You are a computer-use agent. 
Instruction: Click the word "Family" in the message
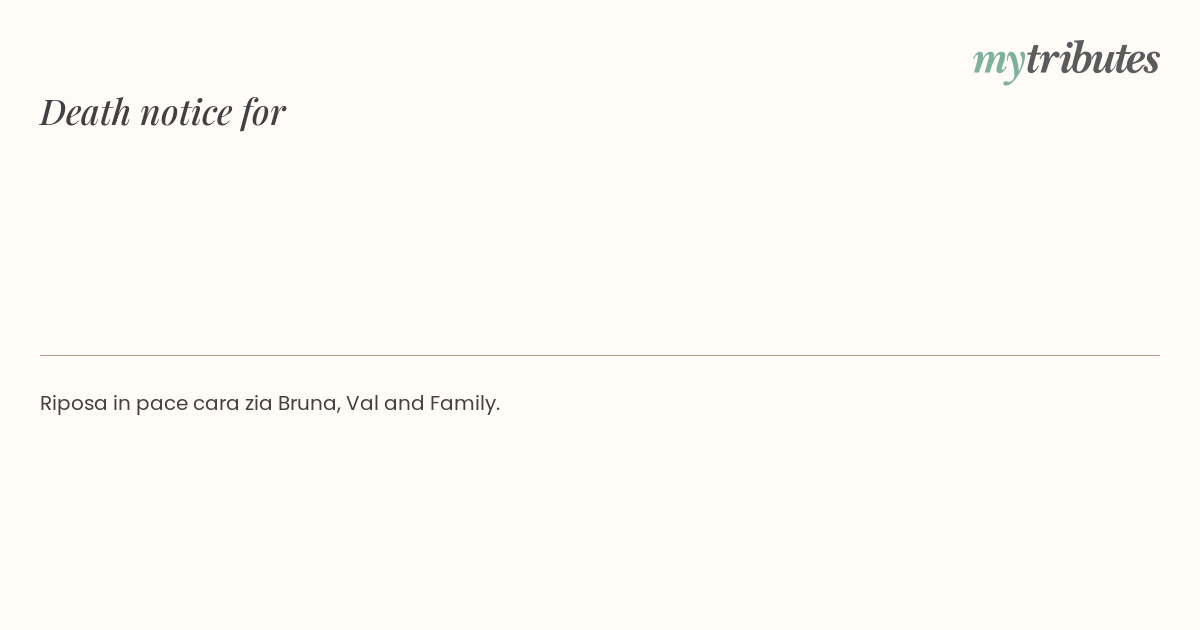pos(463,403)
